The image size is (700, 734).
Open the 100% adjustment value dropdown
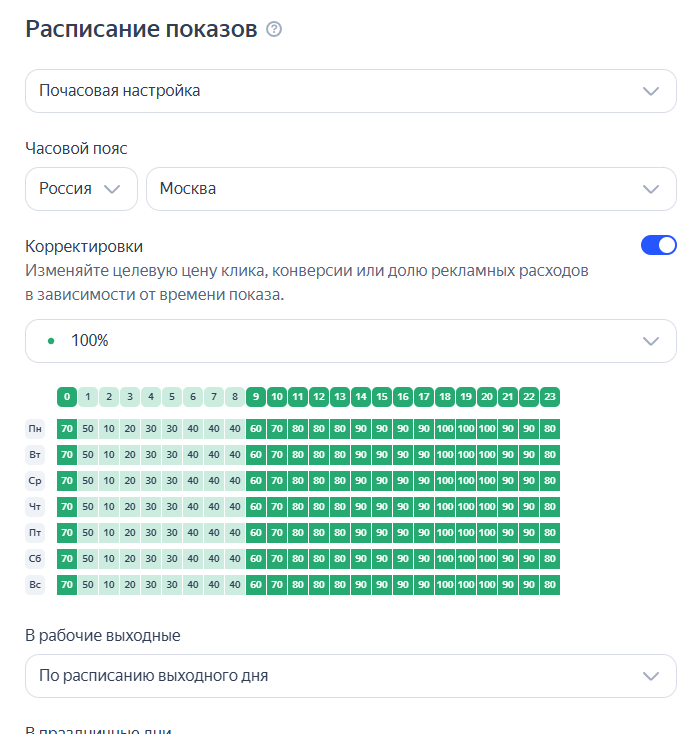point(350,341)
